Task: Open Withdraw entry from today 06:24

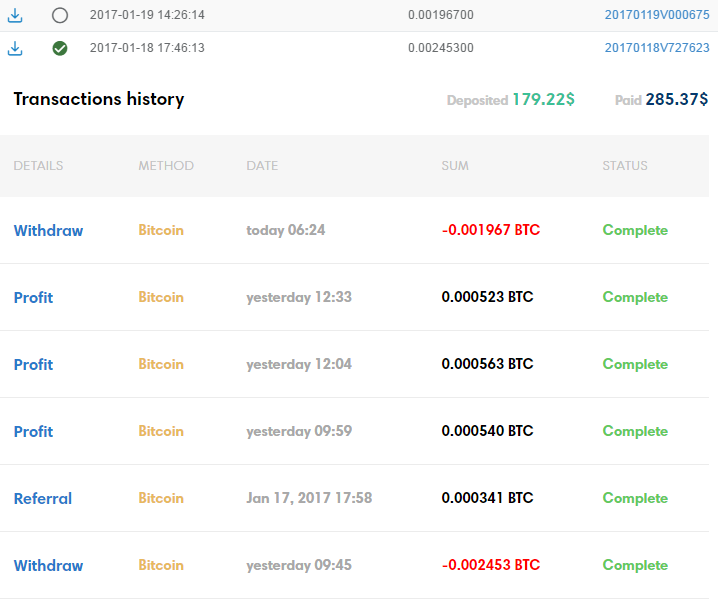Action: coord(49,230)
